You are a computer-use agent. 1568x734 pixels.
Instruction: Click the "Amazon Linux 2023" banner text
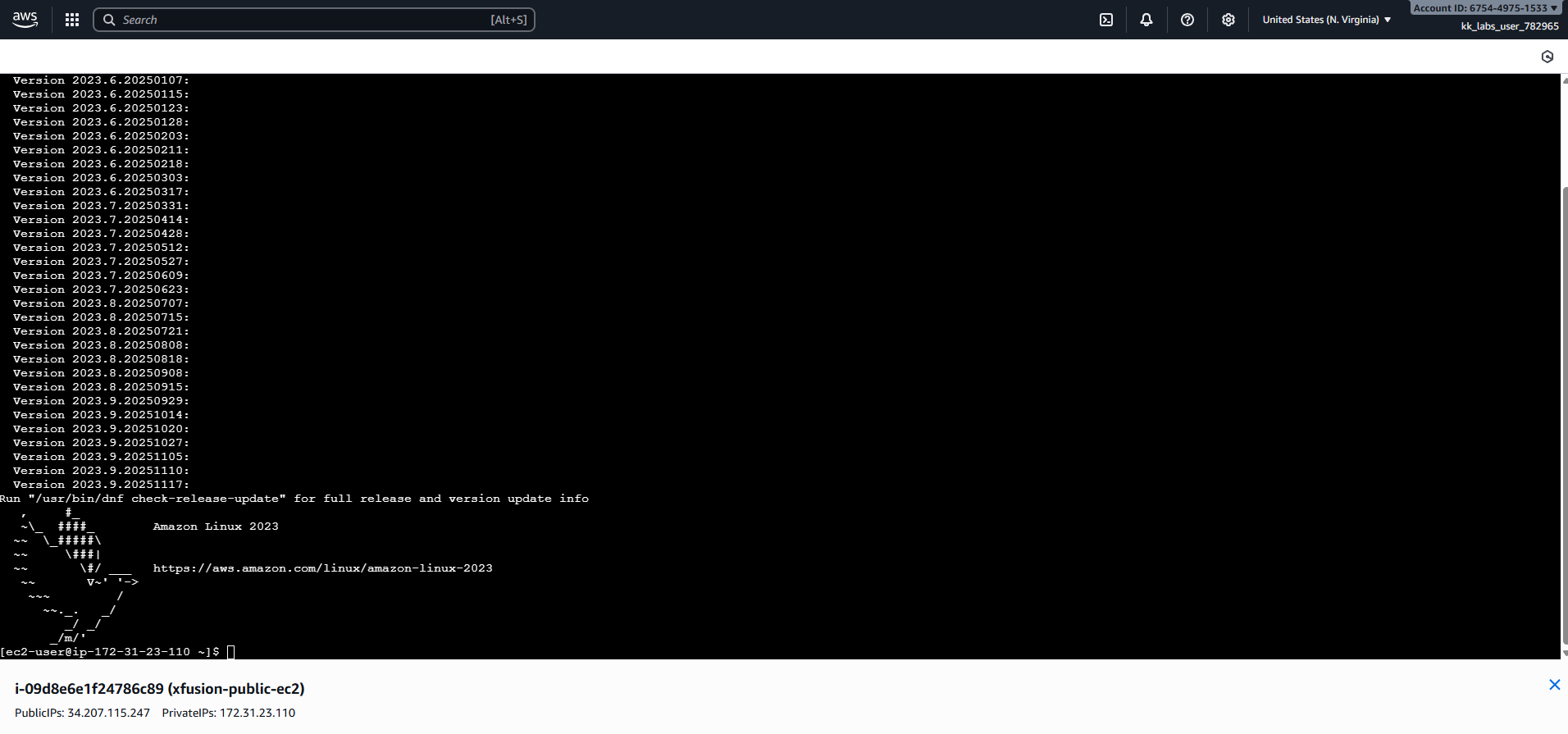coord(216,527)
